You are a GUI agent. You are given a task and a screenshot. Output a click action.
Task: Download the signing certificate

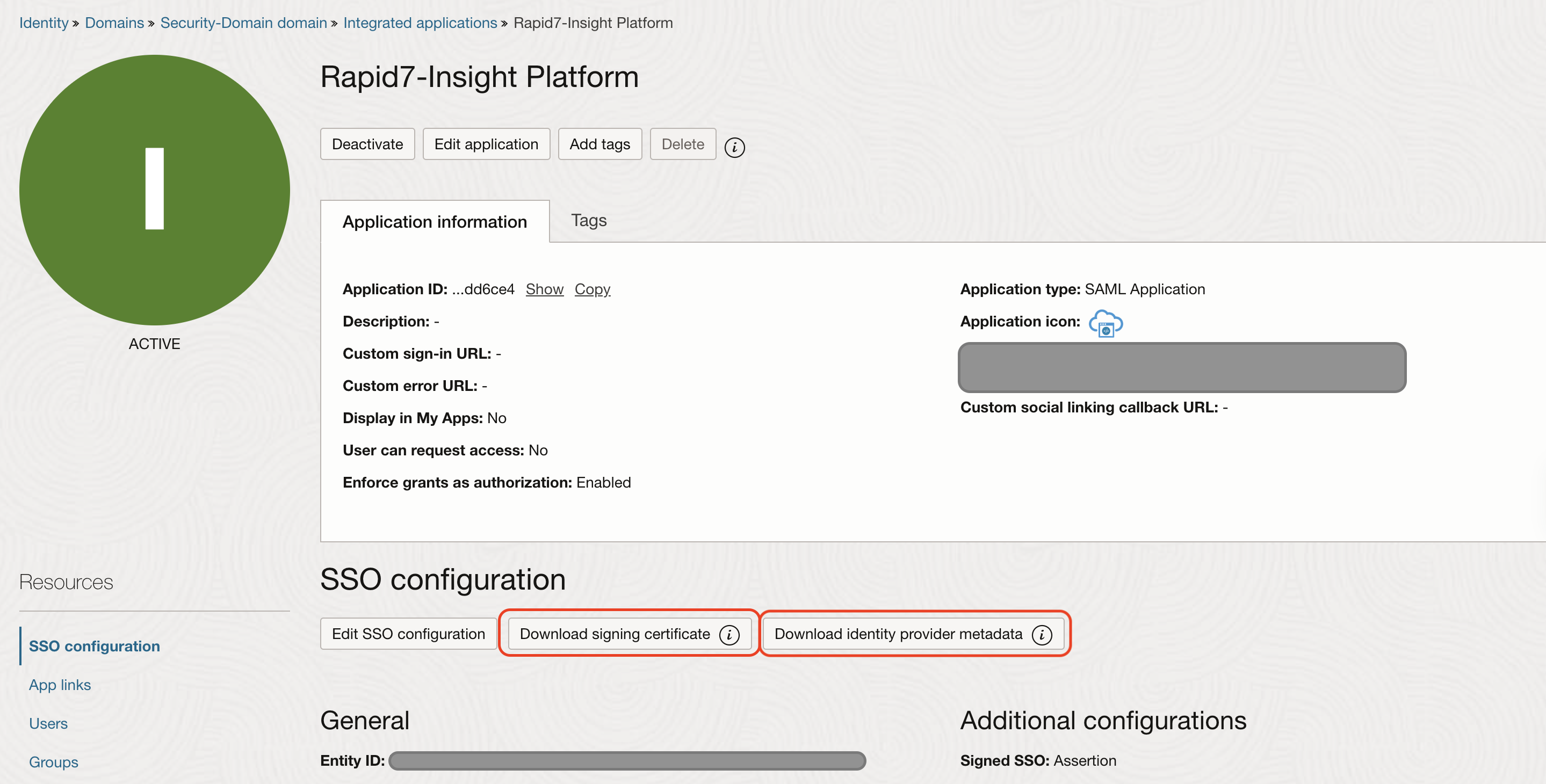614,634
